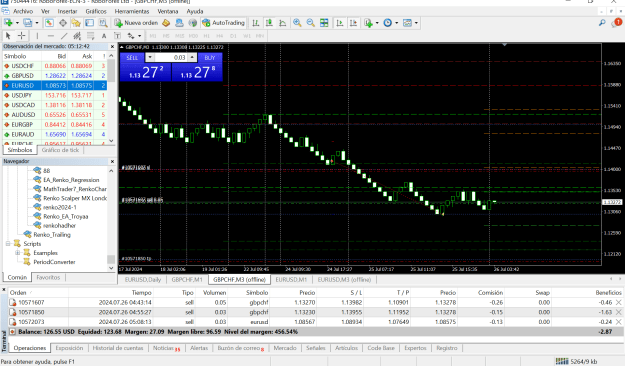Click the chart shift triangle marker
The width and height of the screenshot is (625, 366).
(505, 45)
